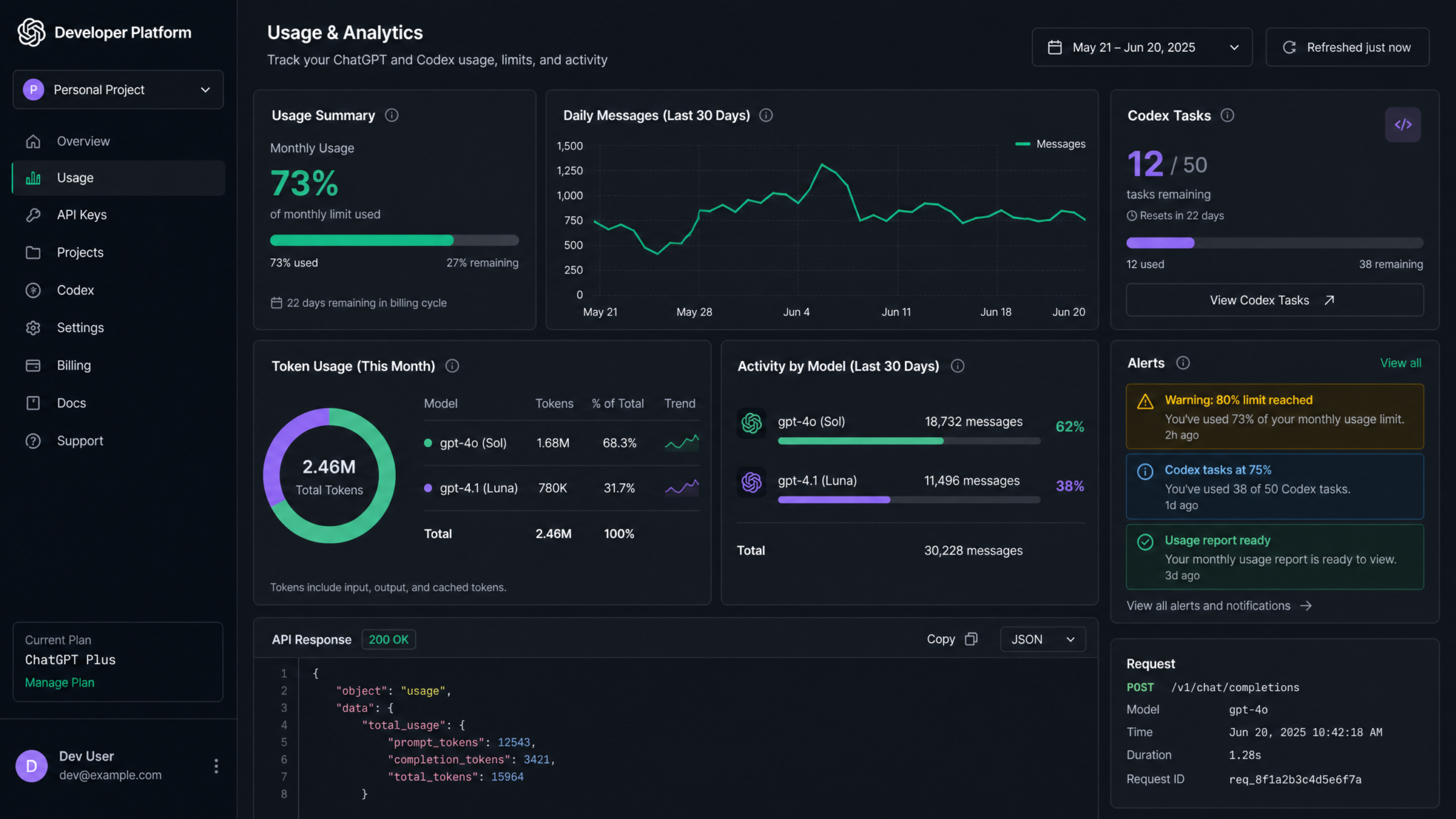Screen dimensions: 1456x819
Task: Click the Token Usage info icon
Action: (x=452, y=366)
